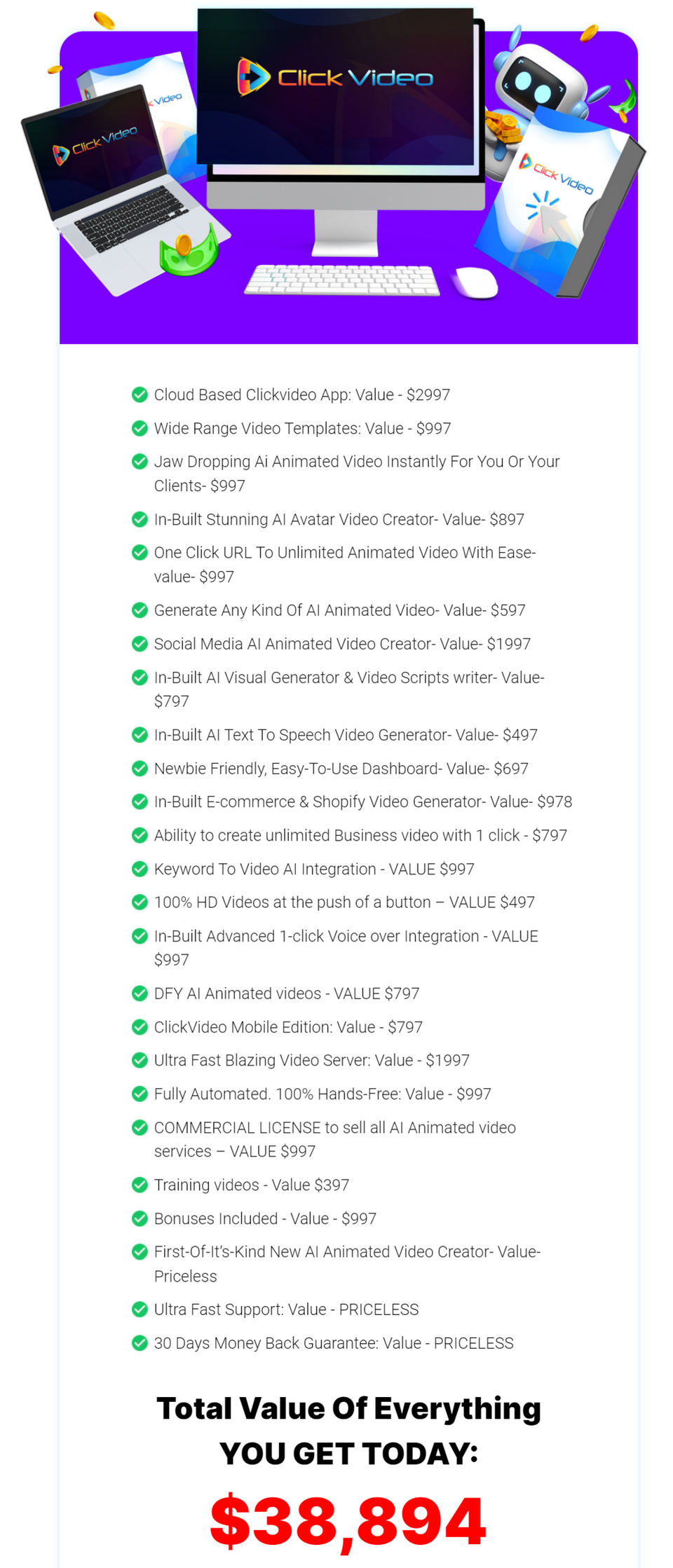
Task: Click the checkmark next to Bonuses Included
Action: point(140,1218)
